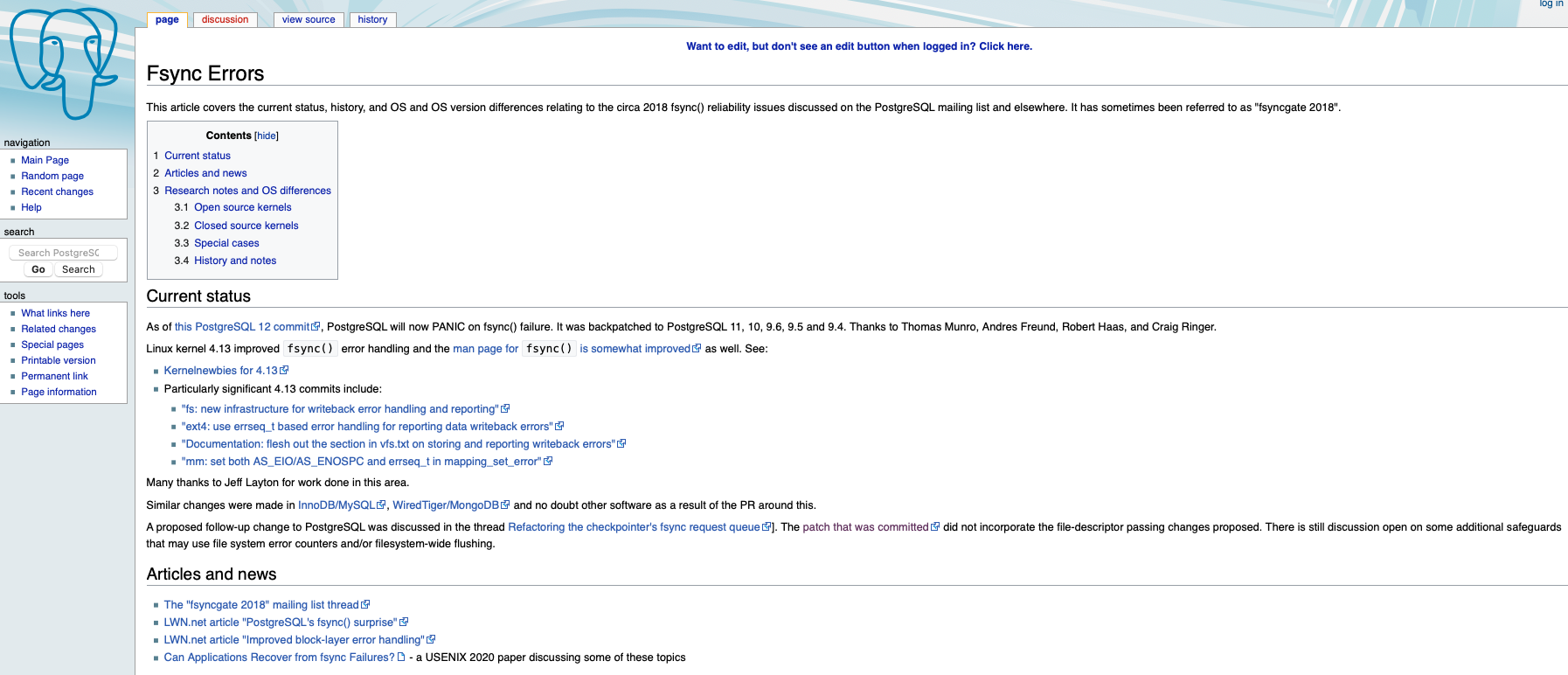Screen dimensions: 1568x675
Task: Open Kernelnewbies for 4.13 link
Action: pos(220,371)
